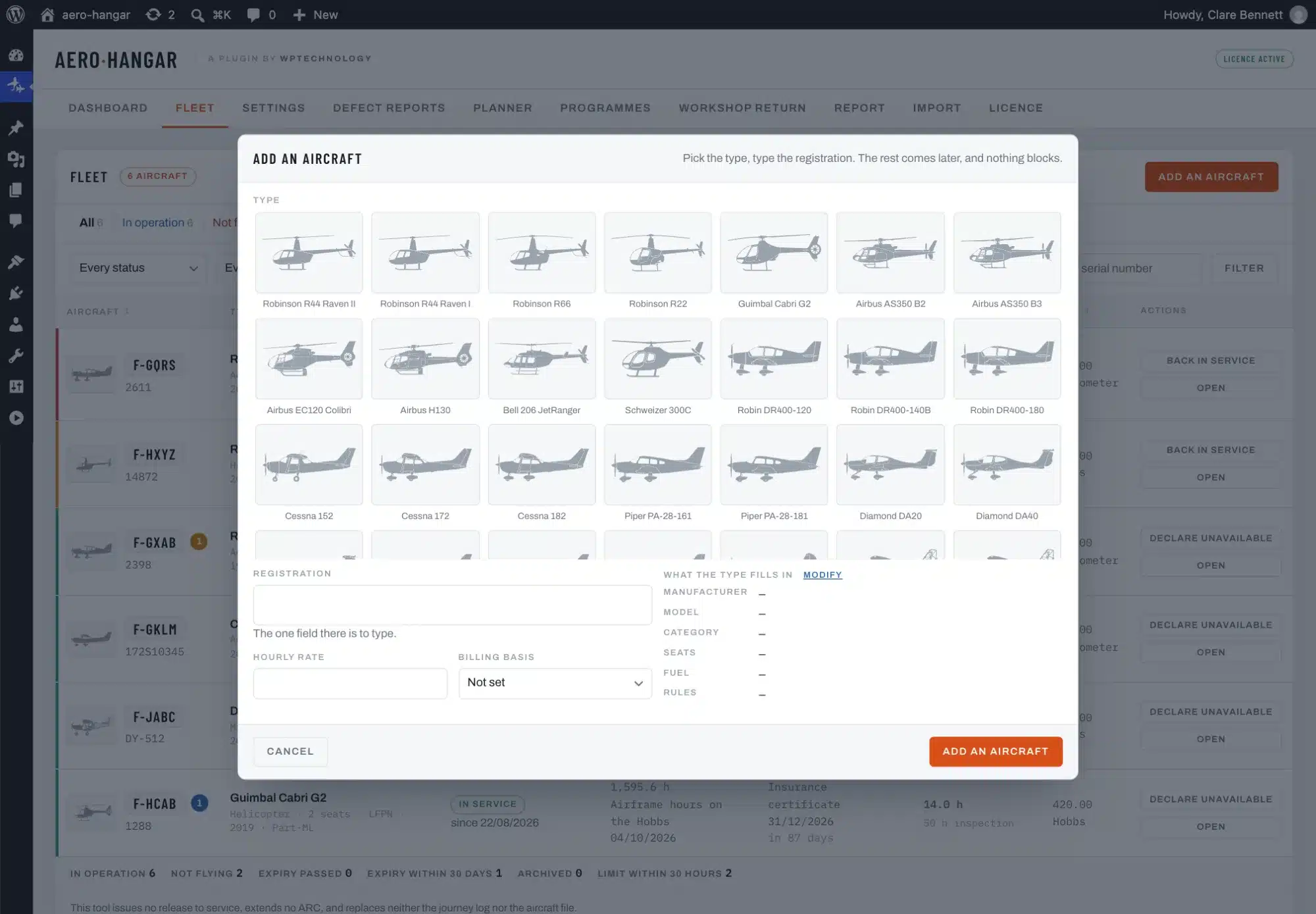Open the Defect Reports tab
Viewport: 1316px width, 914px height.
click(389, 108)
